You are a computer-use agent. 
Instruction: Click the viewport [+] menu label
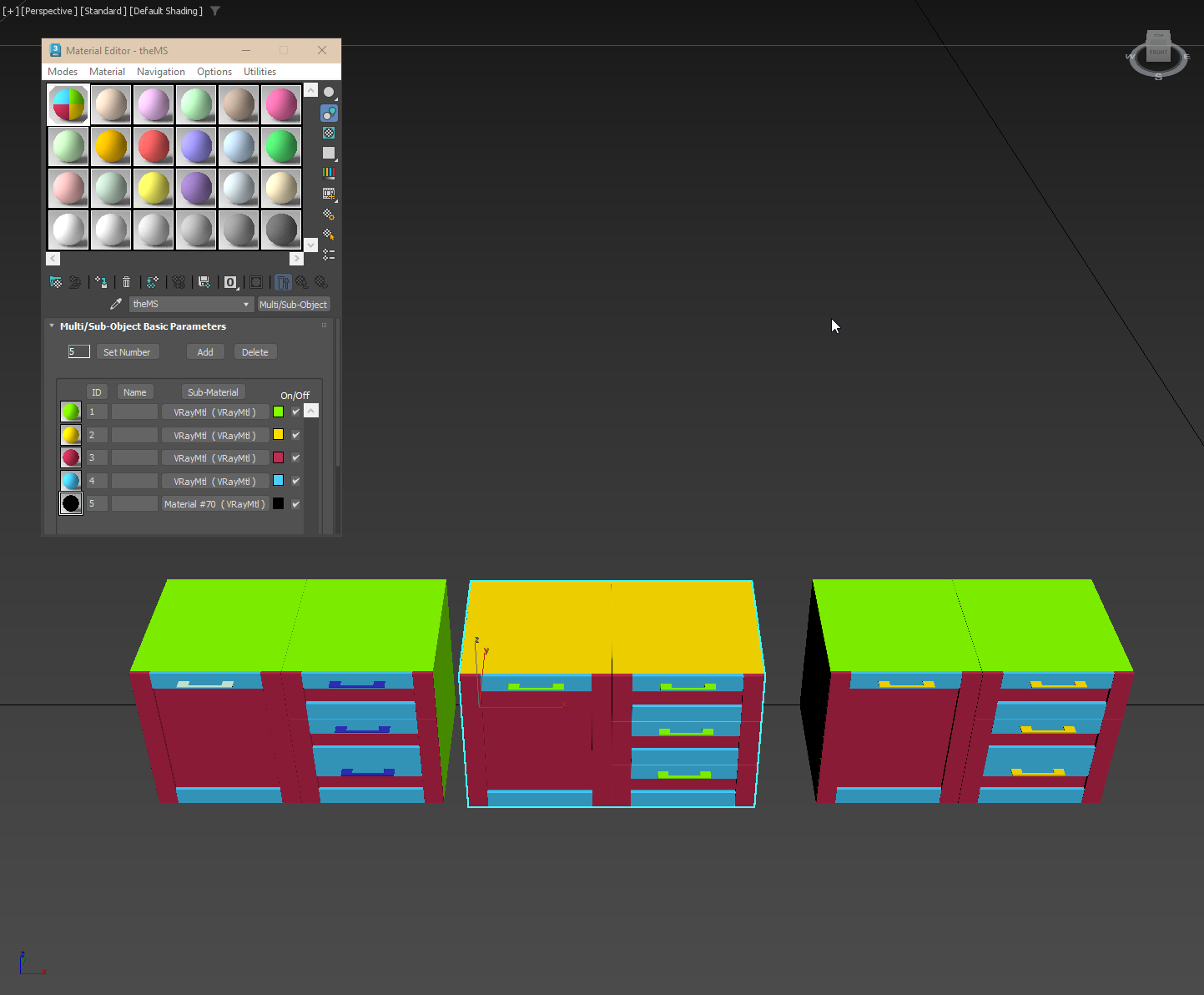coord(11,11)
